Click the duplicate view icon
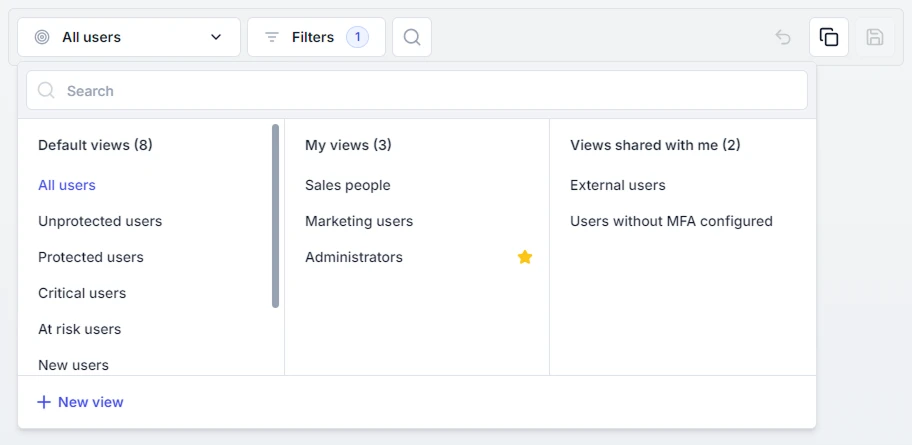Viewport: 912px width, 445px height. tap(829, 37)
